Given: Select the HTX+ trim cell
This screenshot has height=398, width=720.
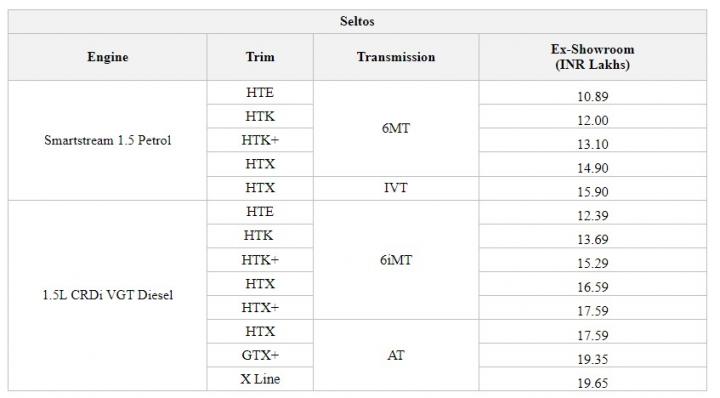Looking at the screenshot, I should pos(260,308).
